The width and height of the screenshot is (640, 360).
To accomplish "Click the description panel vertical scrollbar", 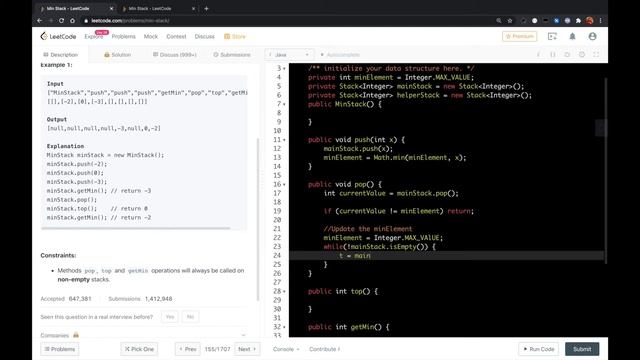I will [258, 220].
